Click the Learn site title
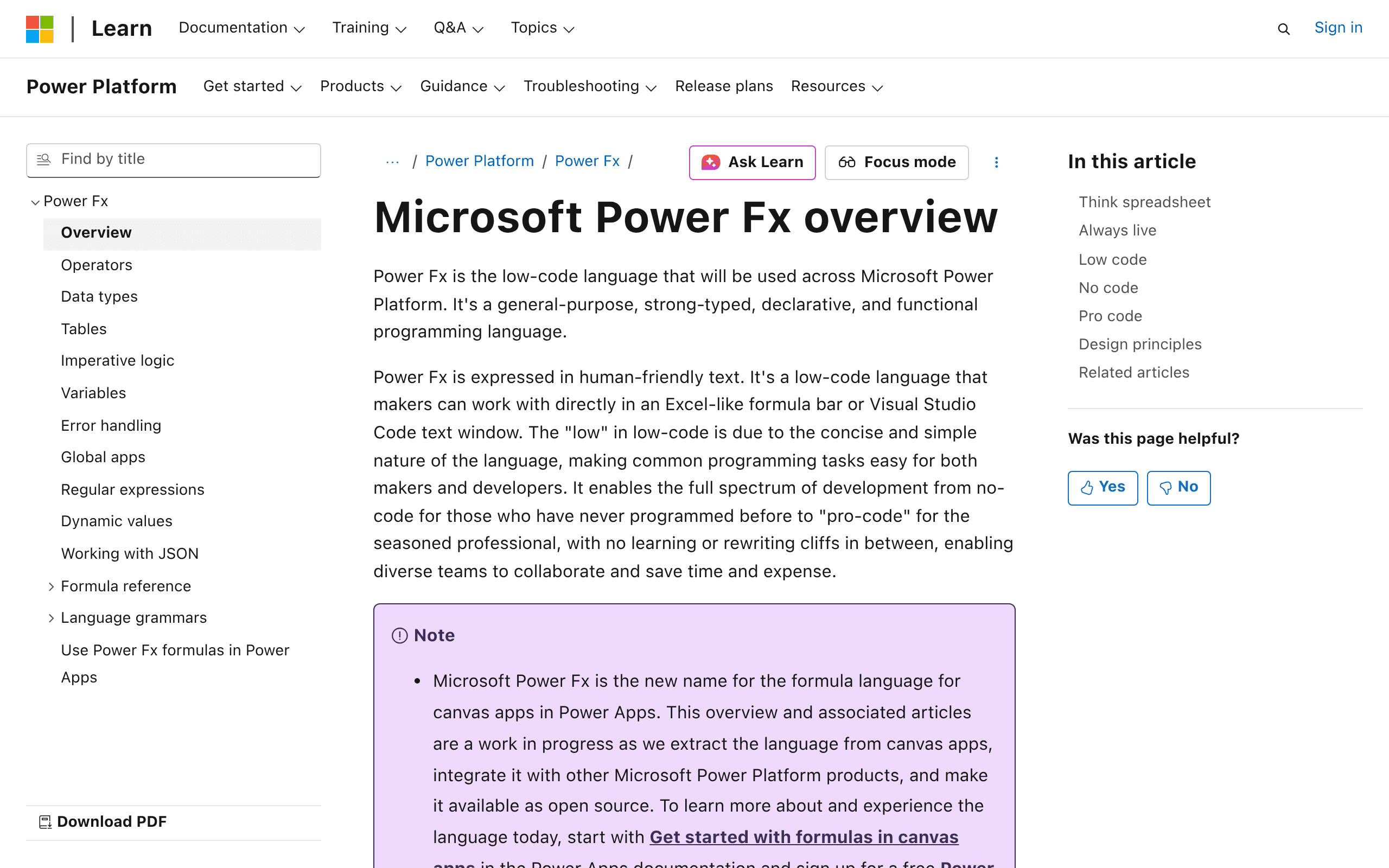 point(122,28)
